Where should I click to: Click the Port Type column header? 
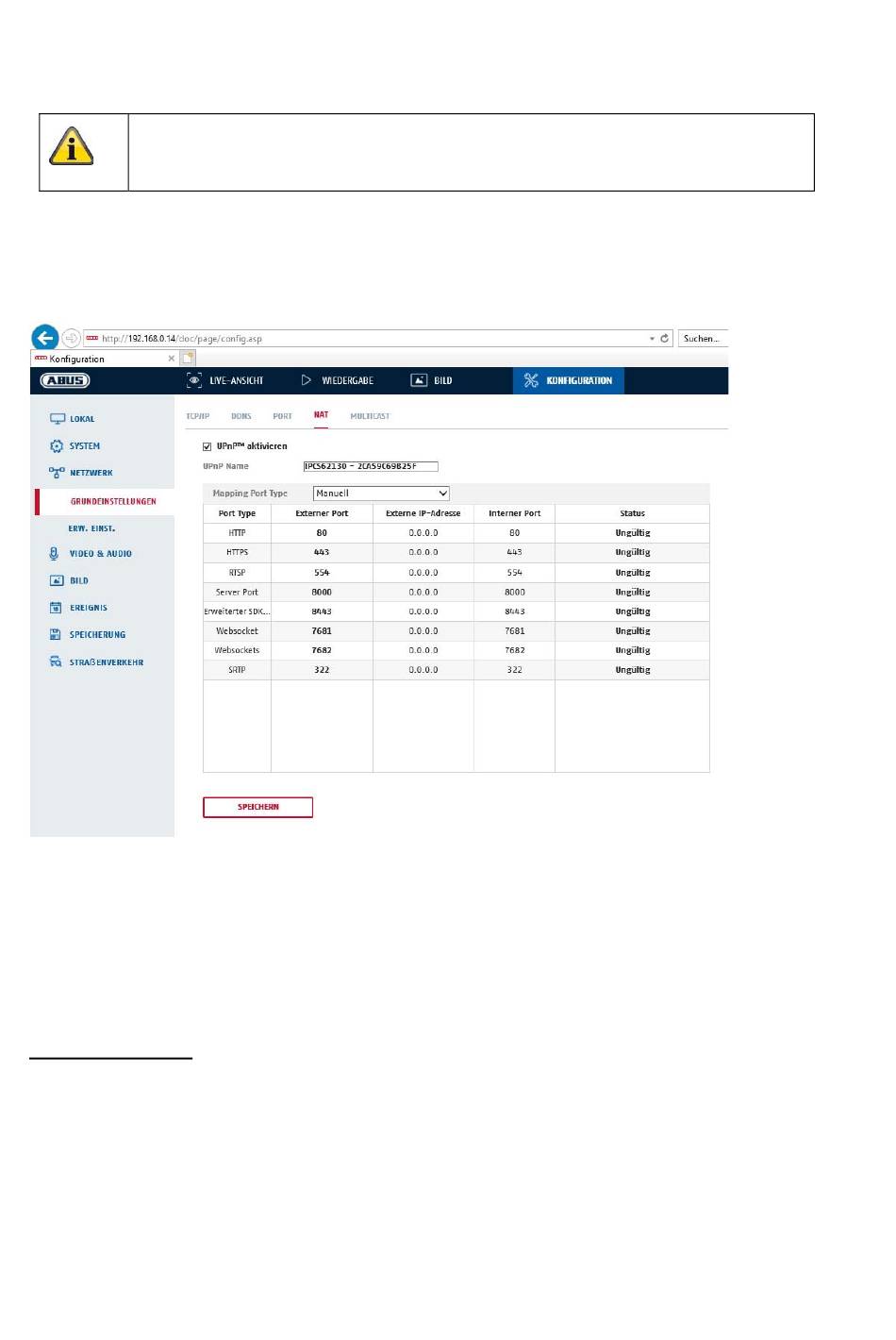tap(237, 513)
